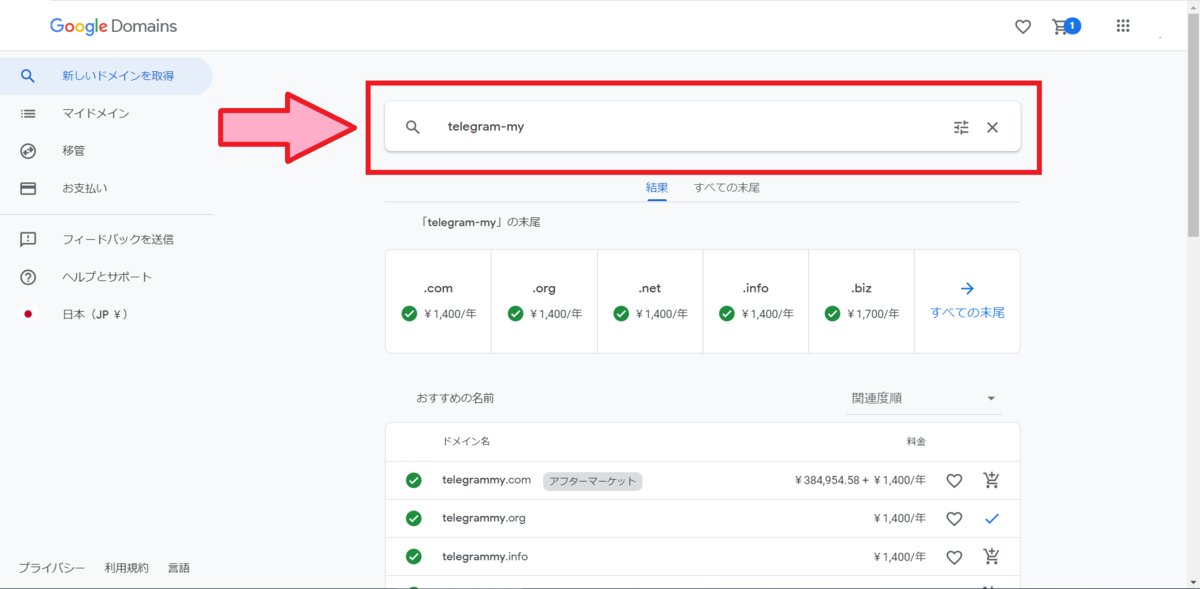The height and width of the screenshot is (589, 1200).
Task: Favorite telegrammy.info with the heart icon
Action: [954, 557]
